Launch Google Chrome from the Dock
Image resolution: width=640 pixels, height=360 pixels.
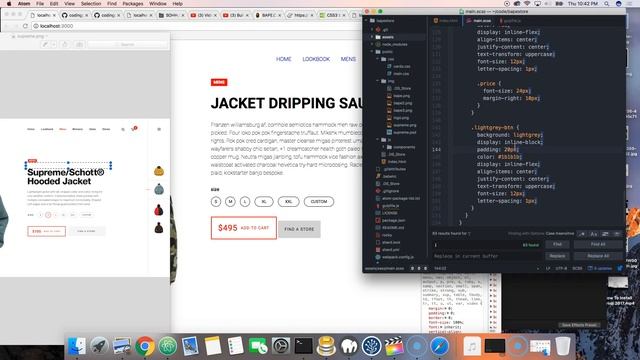(145, 346)
